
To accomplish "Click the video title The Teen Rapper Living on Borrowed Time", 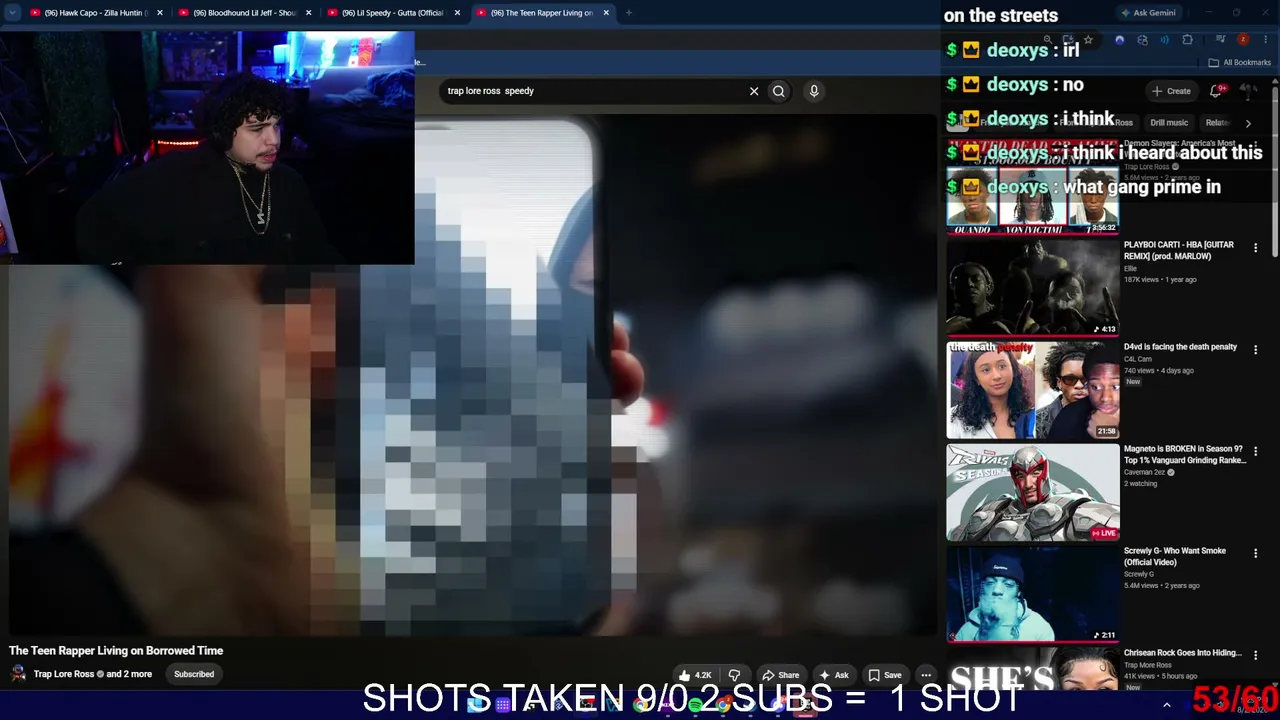I will [116, 651].
